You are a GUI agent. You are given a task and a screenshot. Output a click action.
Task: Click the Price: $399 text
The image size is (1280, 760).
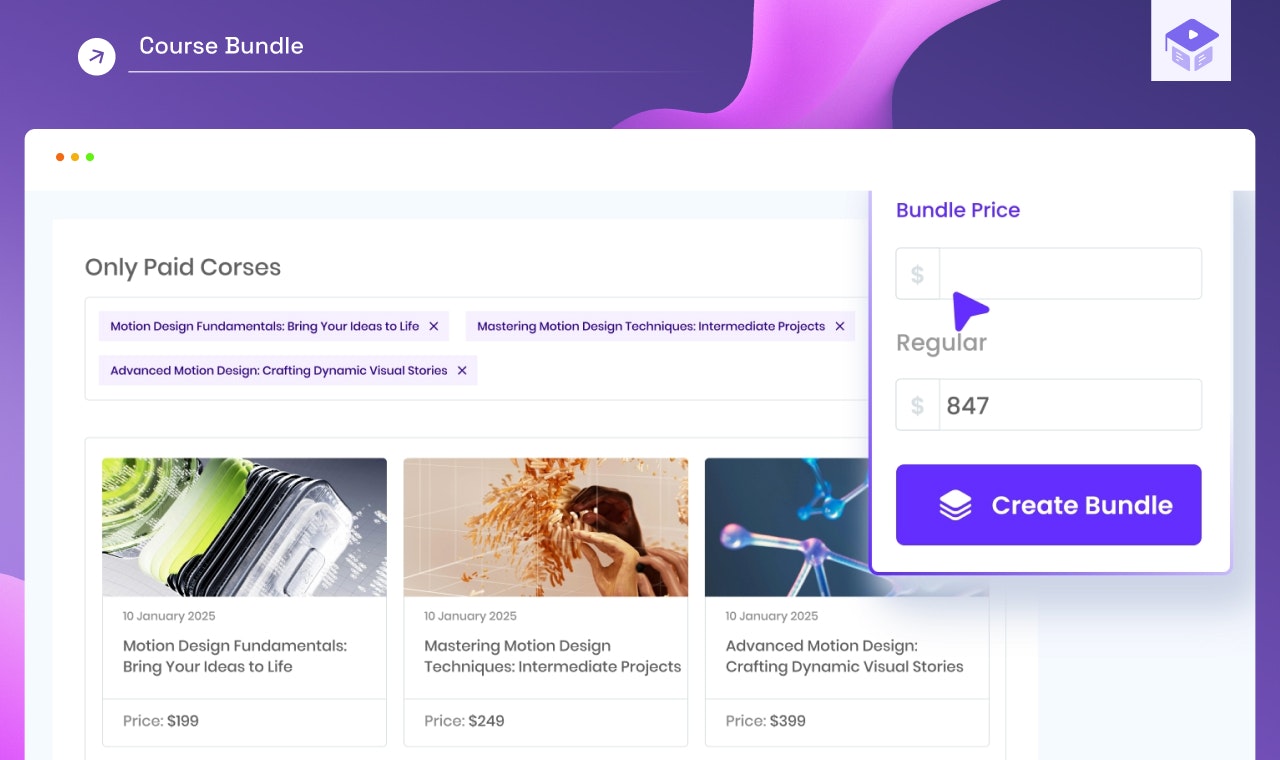click(766, 721)
